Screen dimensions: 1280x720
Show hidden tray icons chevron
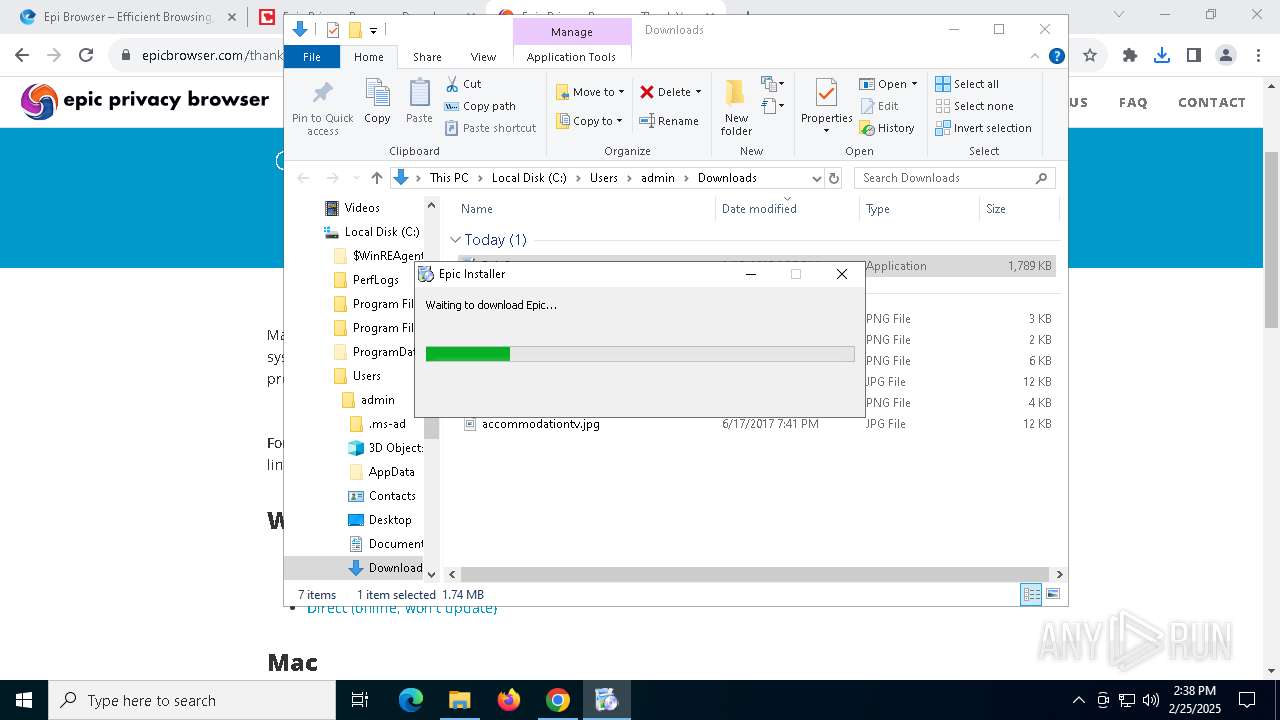click(x=1078, y=700)
